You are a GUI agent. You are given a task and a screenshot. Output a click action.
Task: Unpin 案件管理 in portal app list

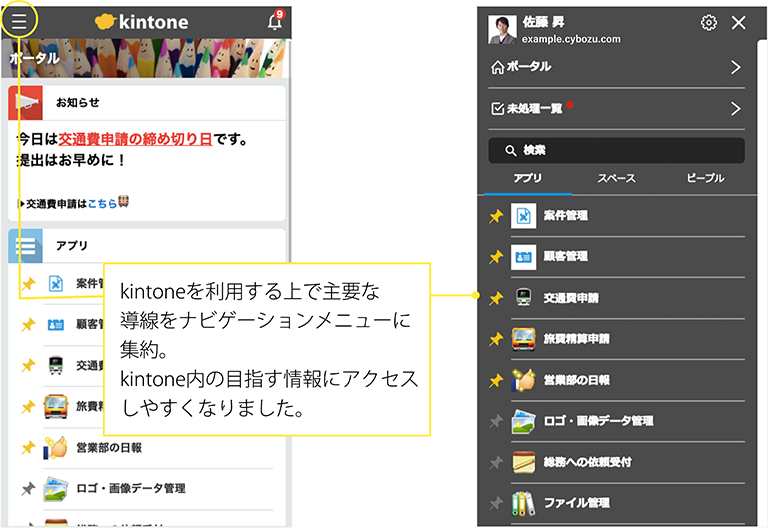28,284
